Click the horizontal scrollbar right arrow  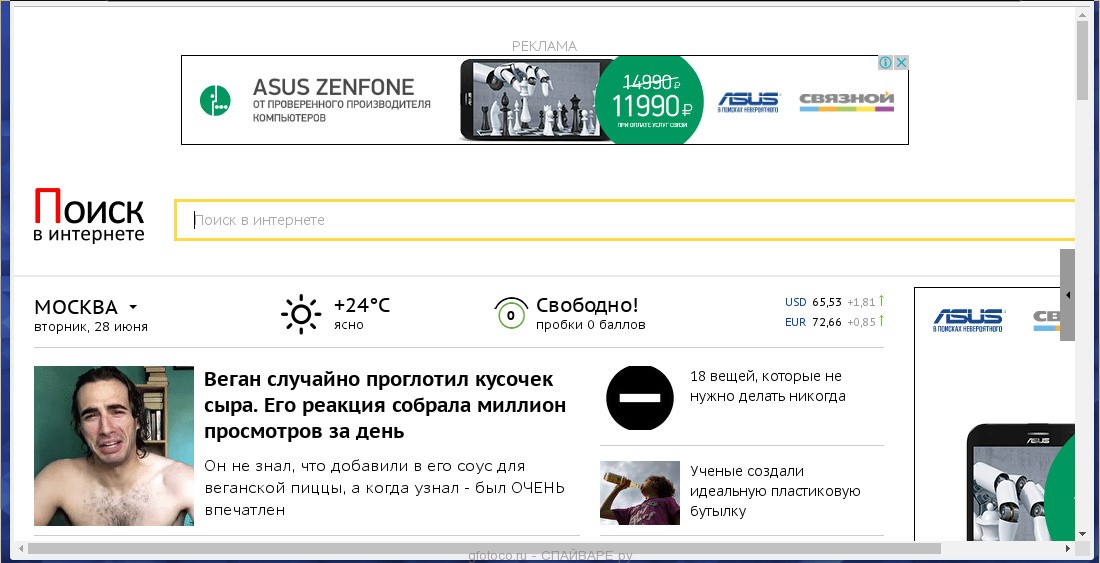pos(1068,548)
